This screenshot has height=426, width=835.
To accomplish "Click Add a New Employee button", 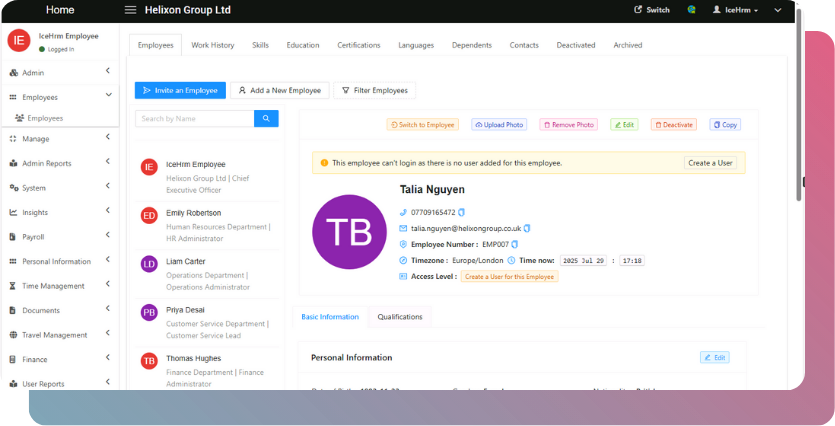I will (x=280, y=91).
